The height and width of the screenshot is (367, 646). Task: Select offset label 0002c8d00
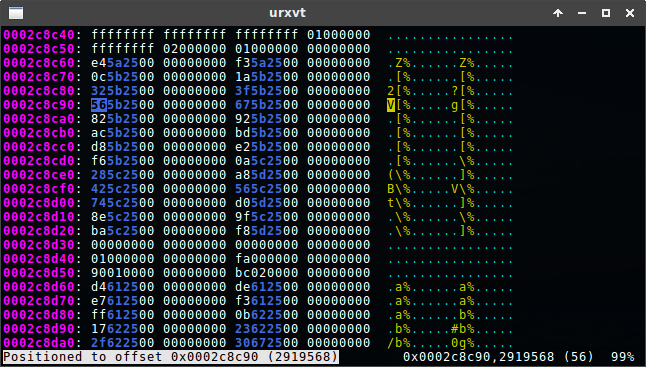(x=39, y=203)
